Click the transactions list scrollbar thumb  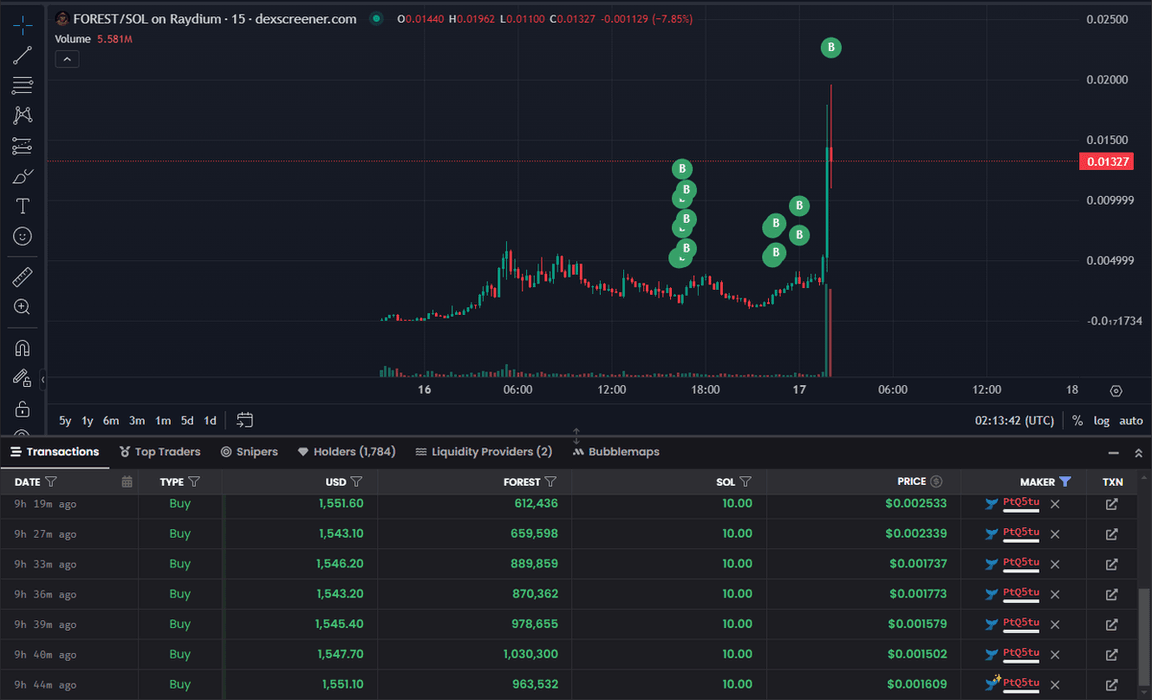coord(1143,635)
